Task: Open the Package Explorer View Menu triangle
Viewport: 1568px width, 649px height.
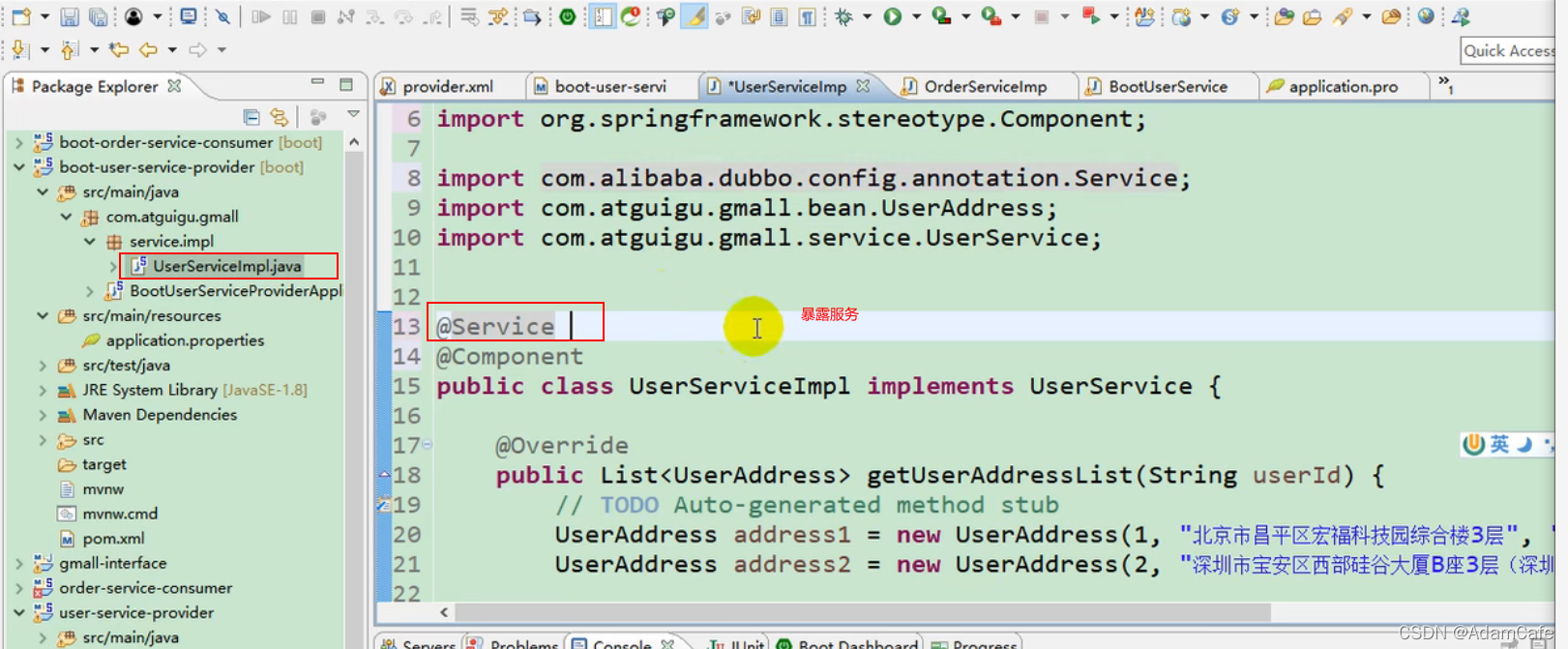Action: pyautogui.click(x=353, y=115)
